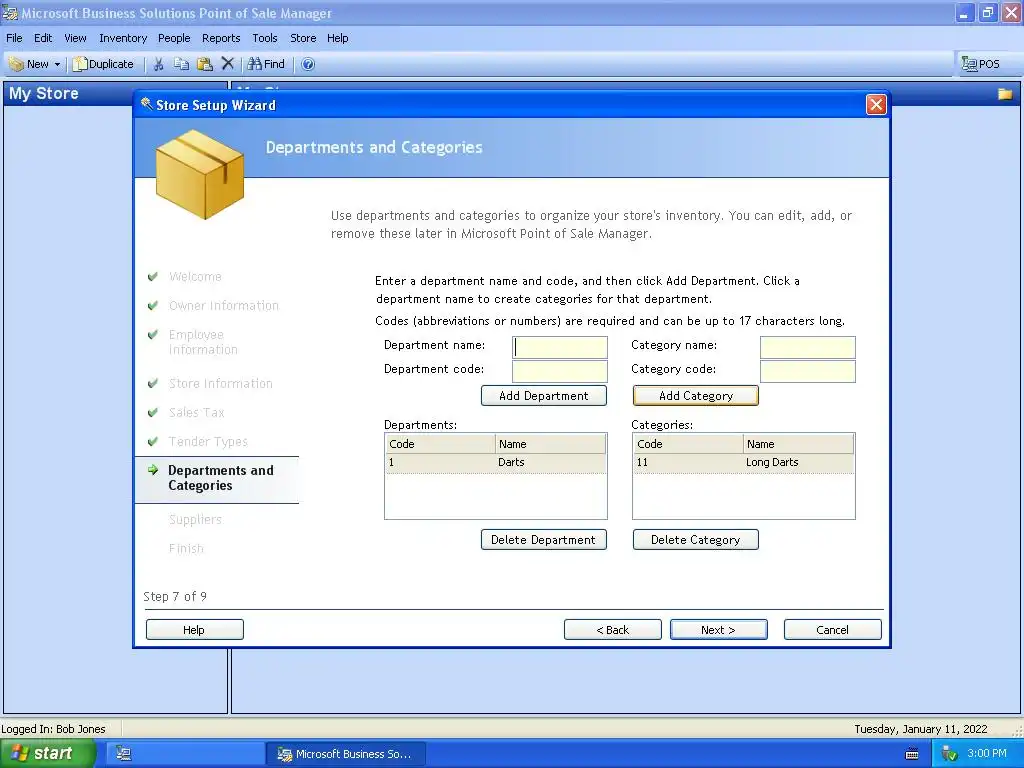Click the folder icon in My Store header
Screen dimensions: 1024x768
pyautogui.click(x=1005, y=94)
